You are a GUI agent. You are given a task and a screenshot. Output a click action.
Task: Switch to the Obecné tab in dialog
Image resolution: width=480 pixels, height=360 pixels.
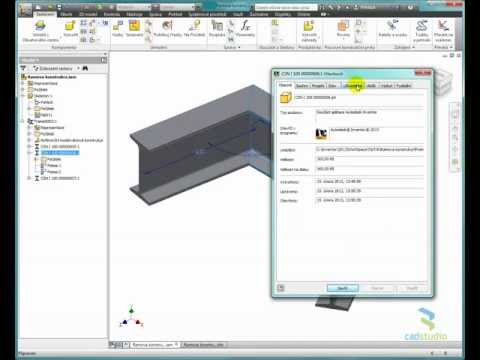(285, 85)
